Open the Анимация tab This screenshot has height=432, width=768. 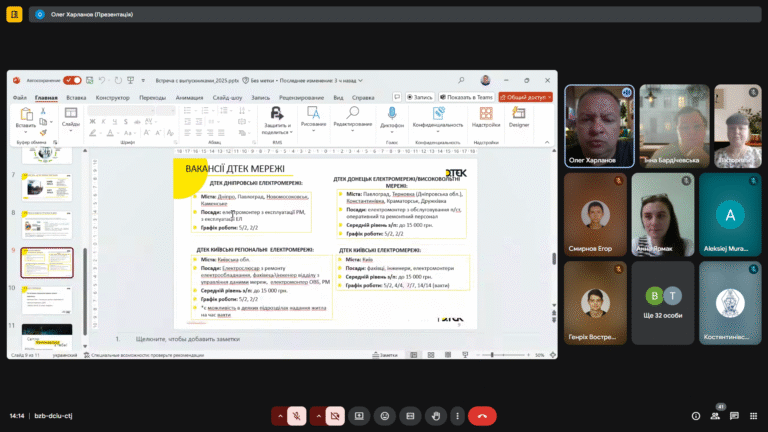(189, 97)
